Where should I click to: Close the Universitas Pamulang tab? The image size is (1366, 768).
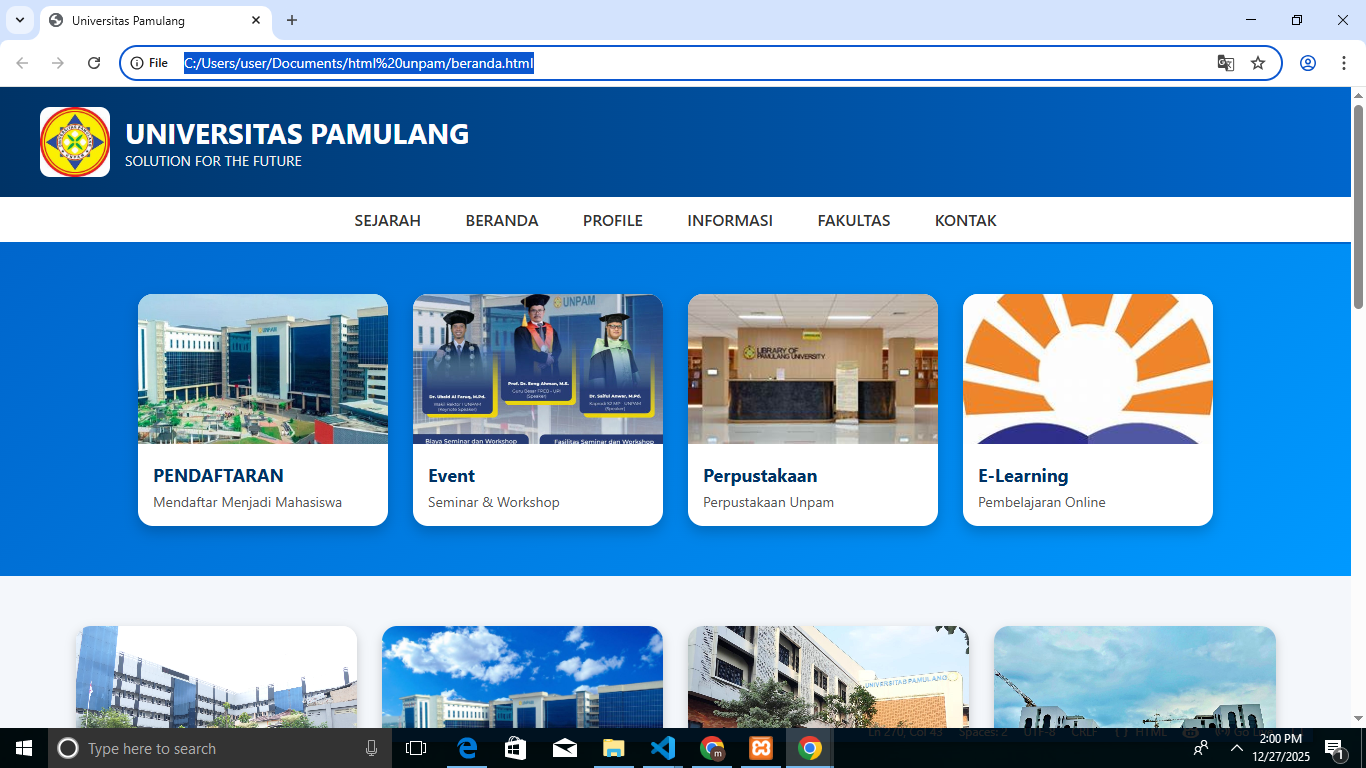click(x=256, y=20)
